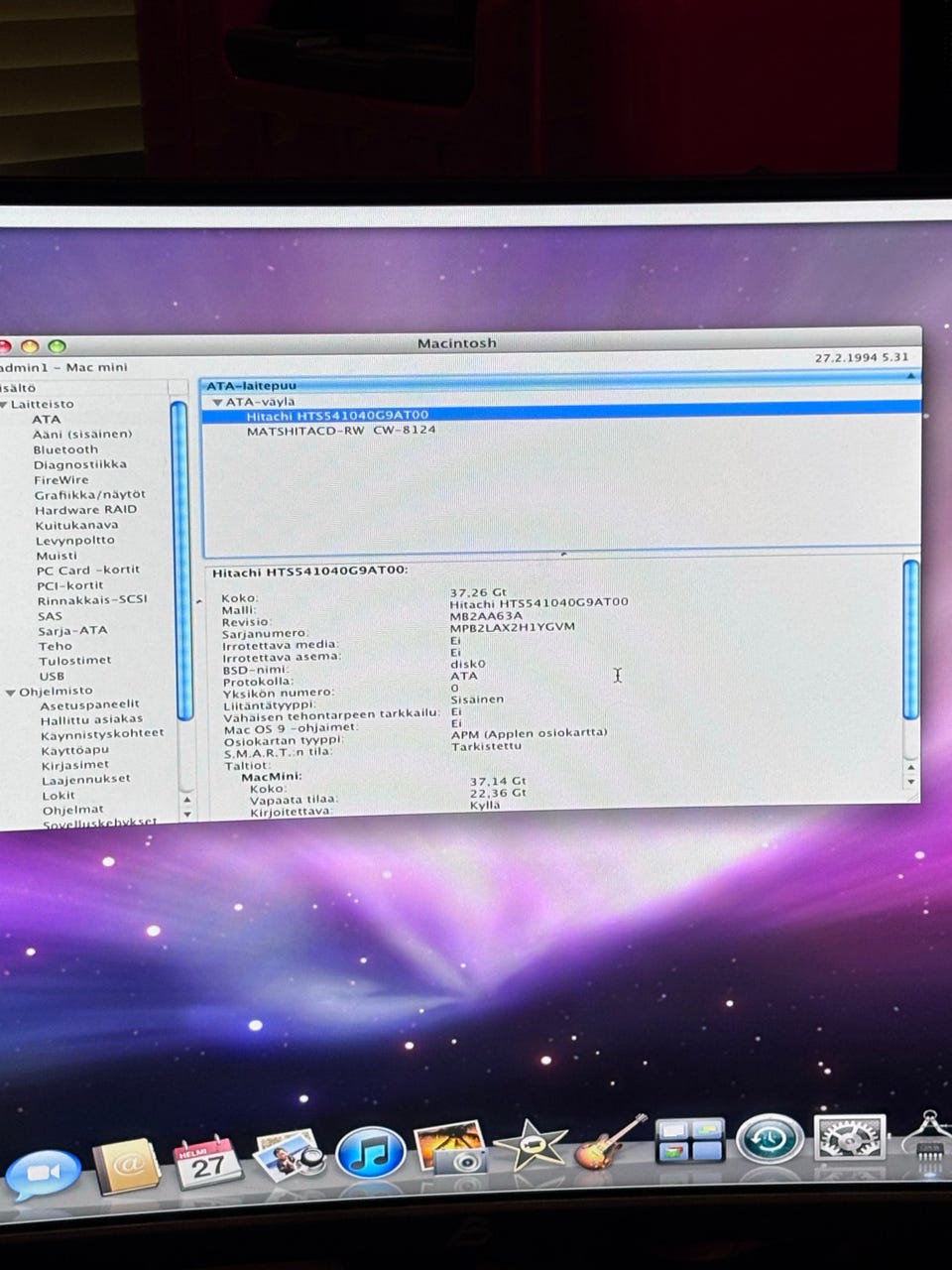Open System Profiler chip icon in Dock
This screenshot has height=1270, width=952.
(929, 1143)
